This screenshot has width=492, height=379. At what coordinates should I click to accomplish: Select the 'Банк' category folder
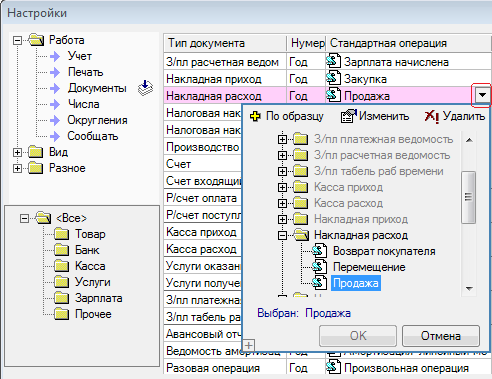[87, 250]
